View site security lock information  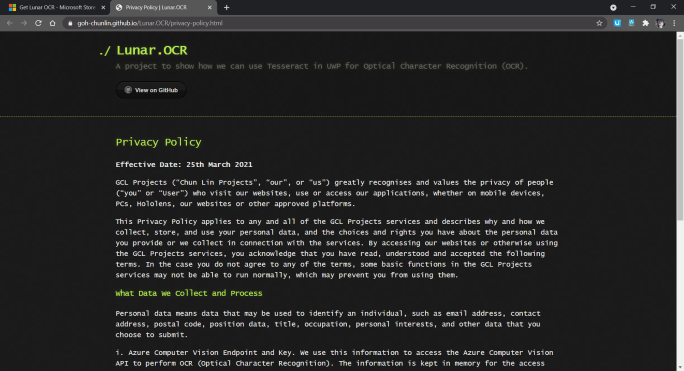70,23
